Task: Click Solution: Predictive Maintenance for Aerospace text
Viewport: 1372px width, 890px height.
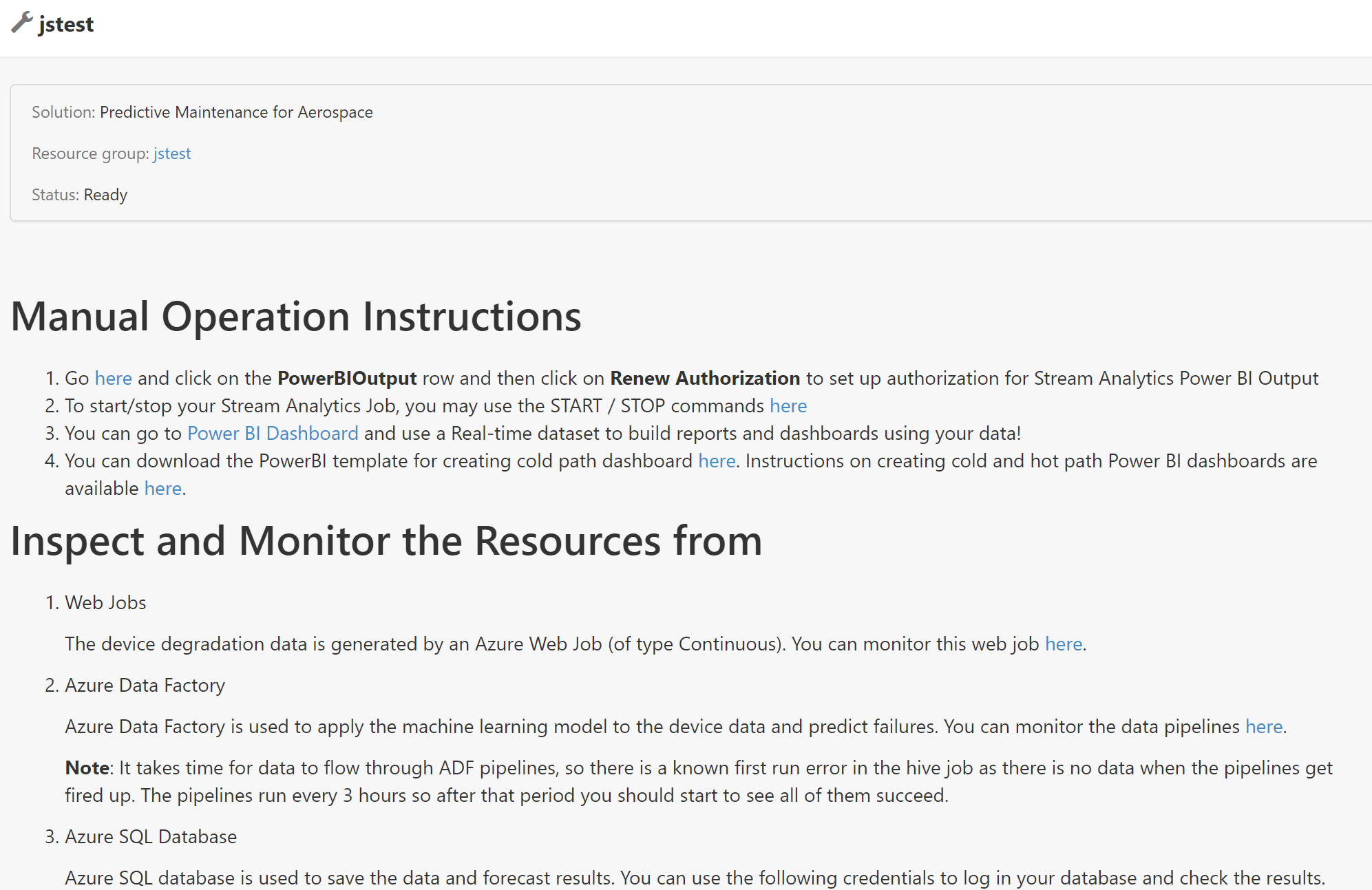Action: coord(202,112)
